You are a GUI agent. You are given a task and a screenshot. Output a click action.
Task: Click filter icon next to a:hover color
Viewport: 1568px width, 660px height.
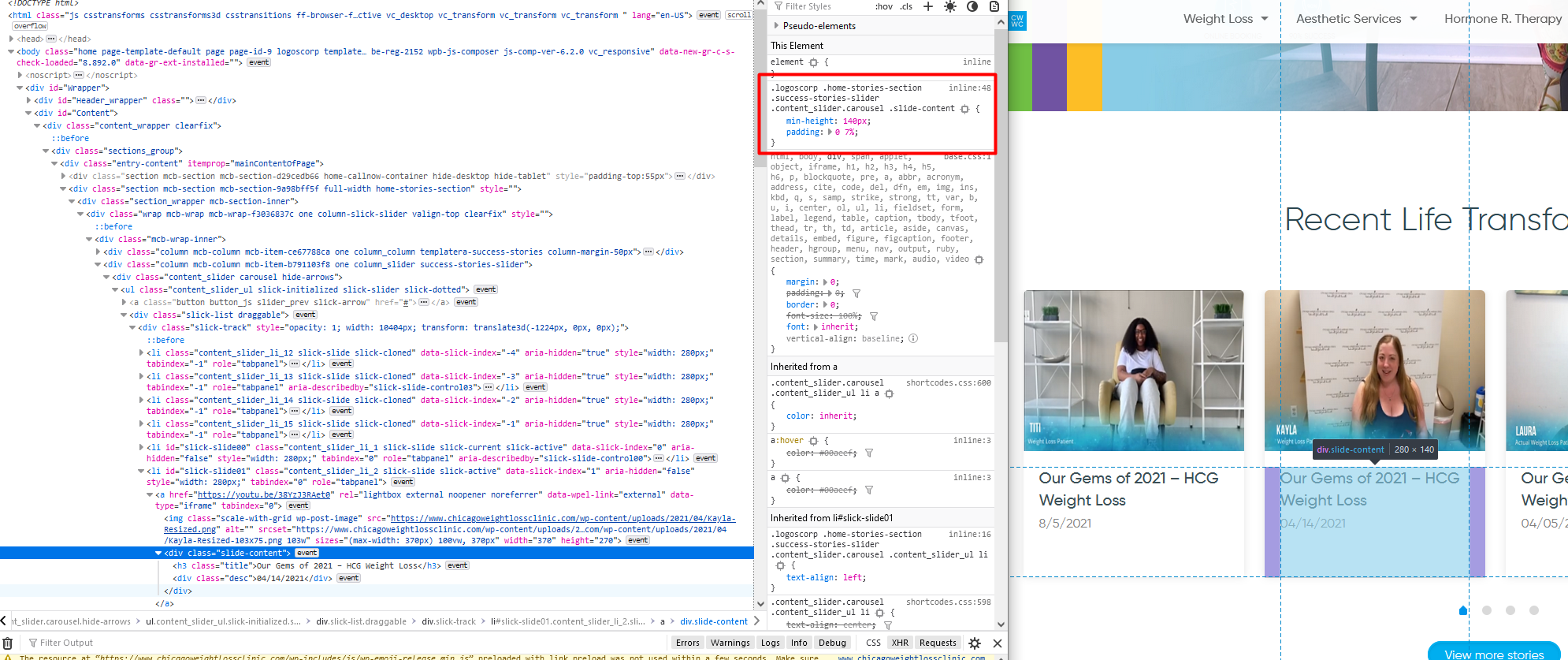click(x=869, y=453)
